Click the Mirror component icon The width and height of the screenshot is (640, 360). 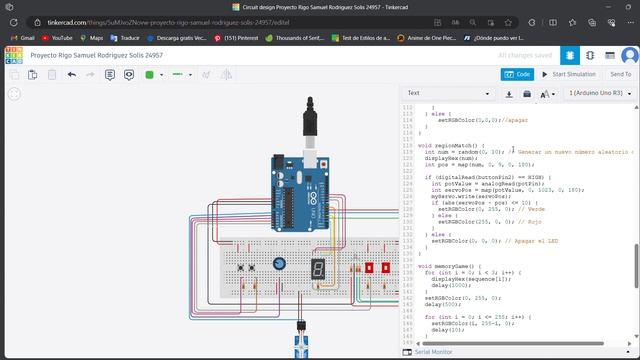pyautogui.click(x=226, y=75)
